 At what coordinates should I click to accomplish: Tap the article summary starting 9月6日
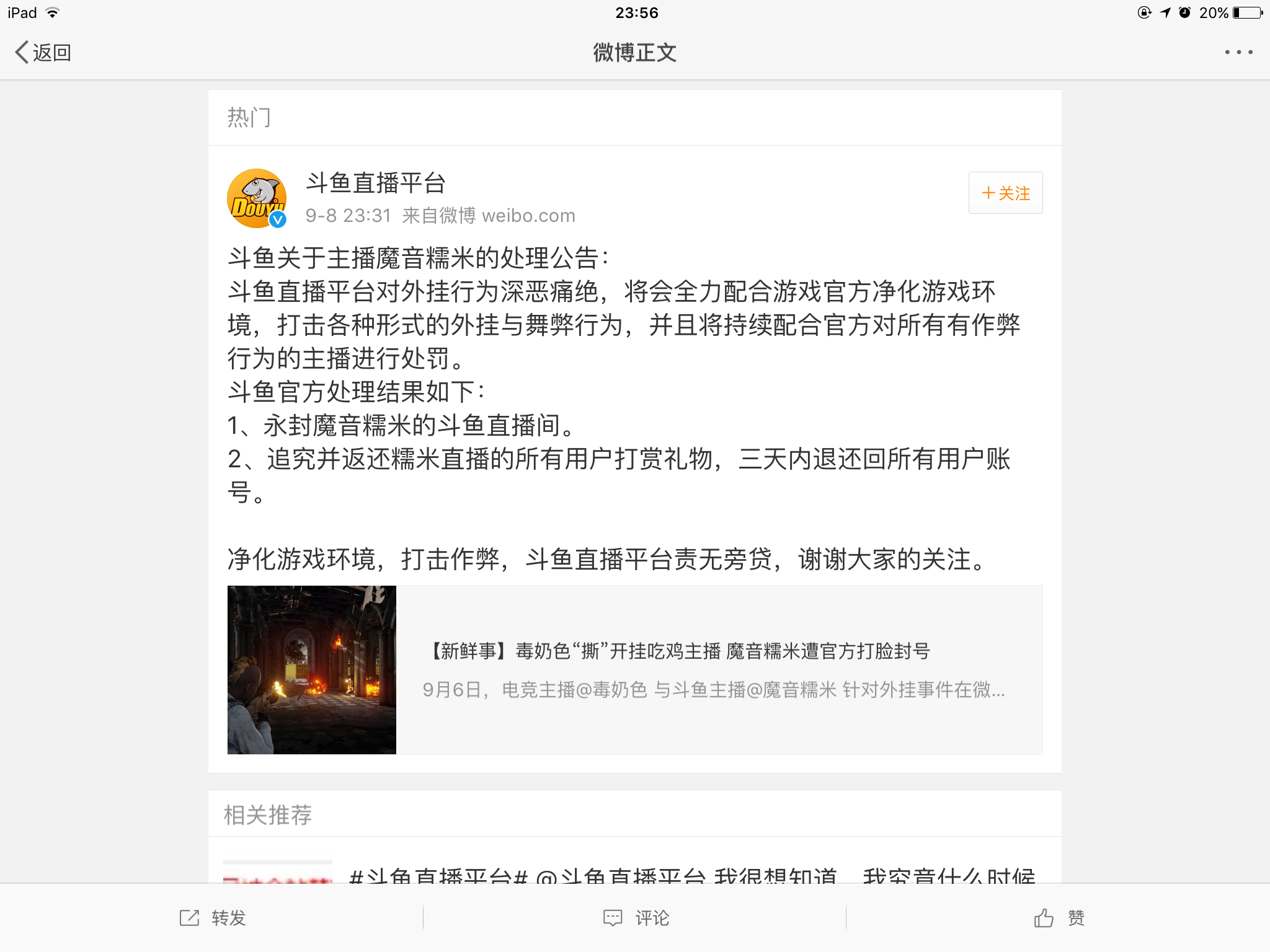(714, 690)
